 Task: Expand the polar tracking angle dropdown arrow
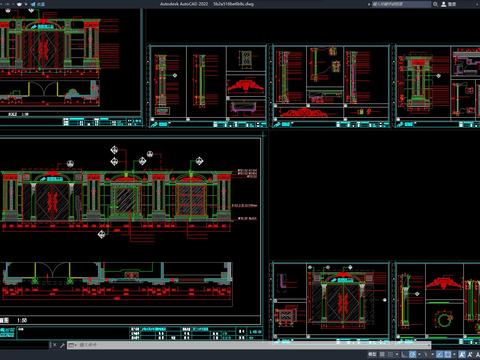(419, 354)
